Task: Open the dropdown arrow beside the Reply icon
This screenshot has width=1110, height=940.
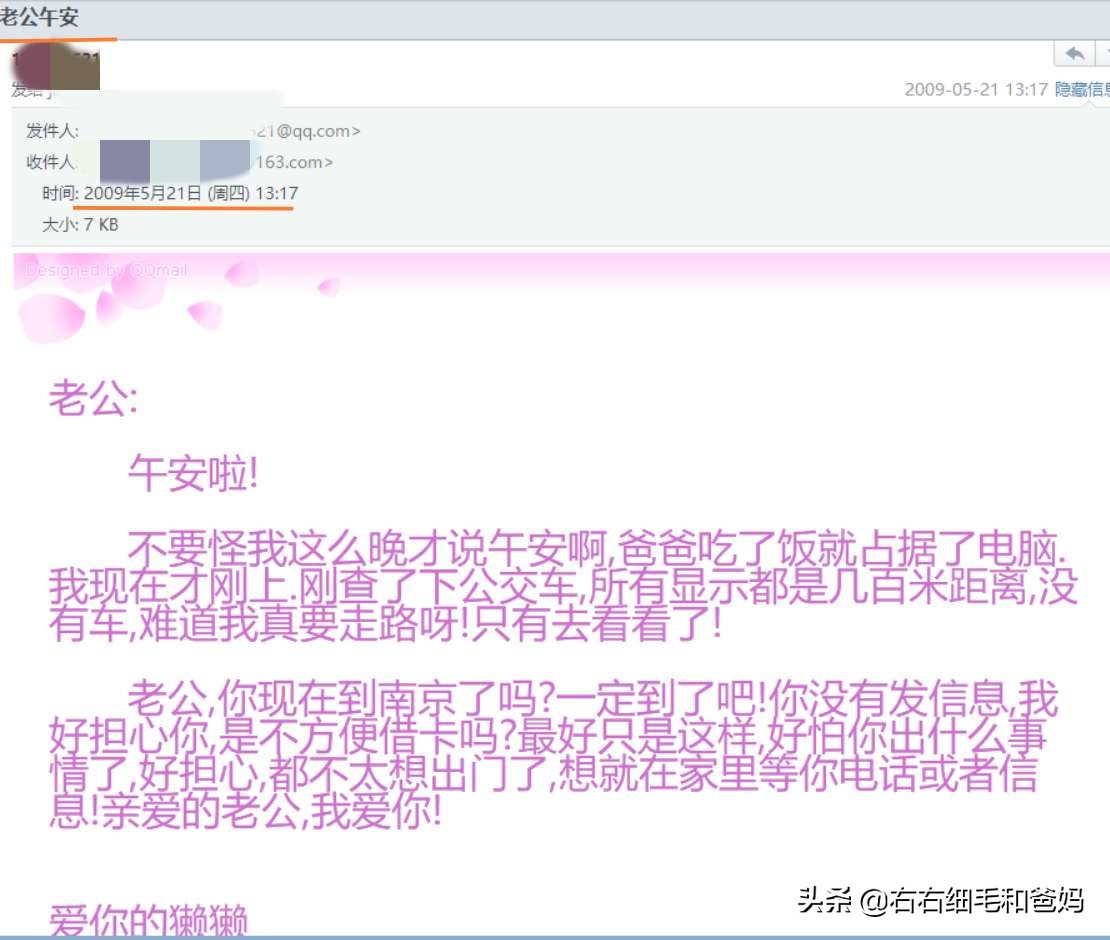Action: point(1106,53)
